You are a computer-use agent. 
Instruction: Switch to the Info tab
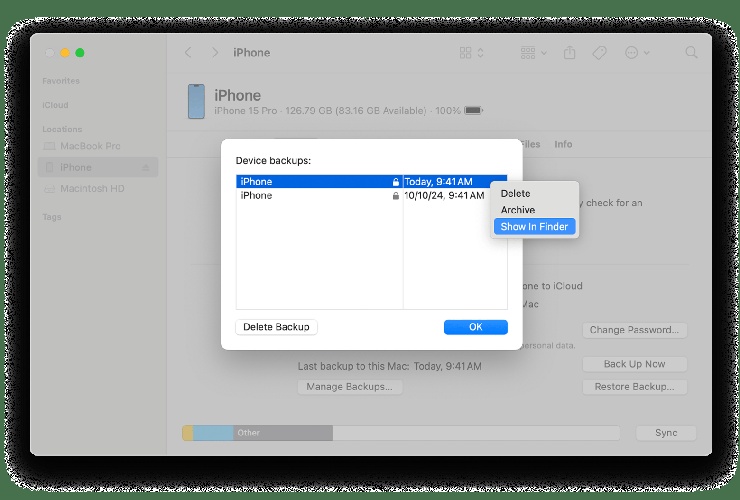(x=563, y=144)
